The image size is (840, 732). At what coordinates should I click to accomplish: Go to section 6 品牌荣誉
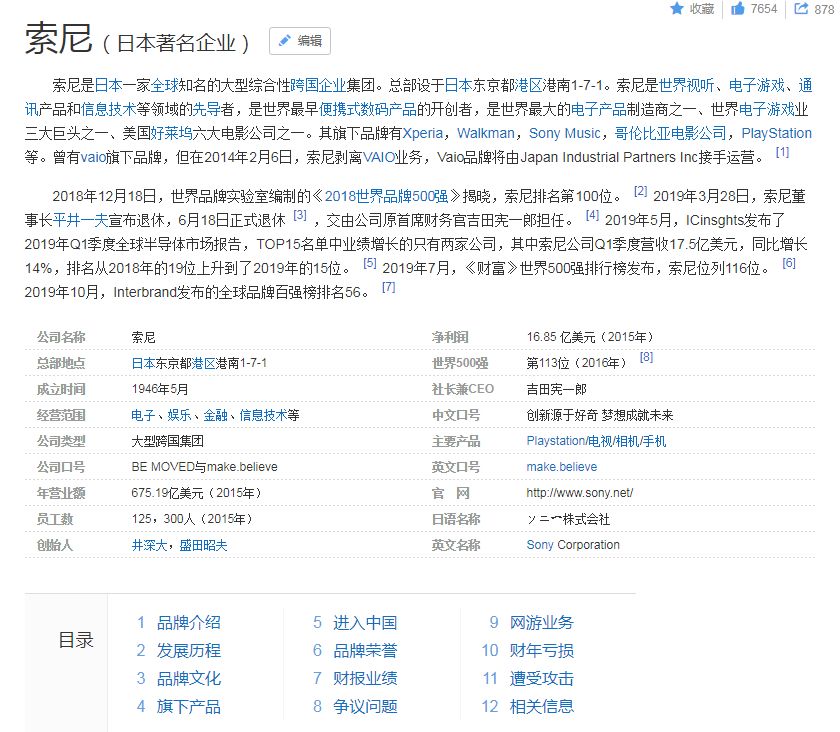[x=365, y=651]
